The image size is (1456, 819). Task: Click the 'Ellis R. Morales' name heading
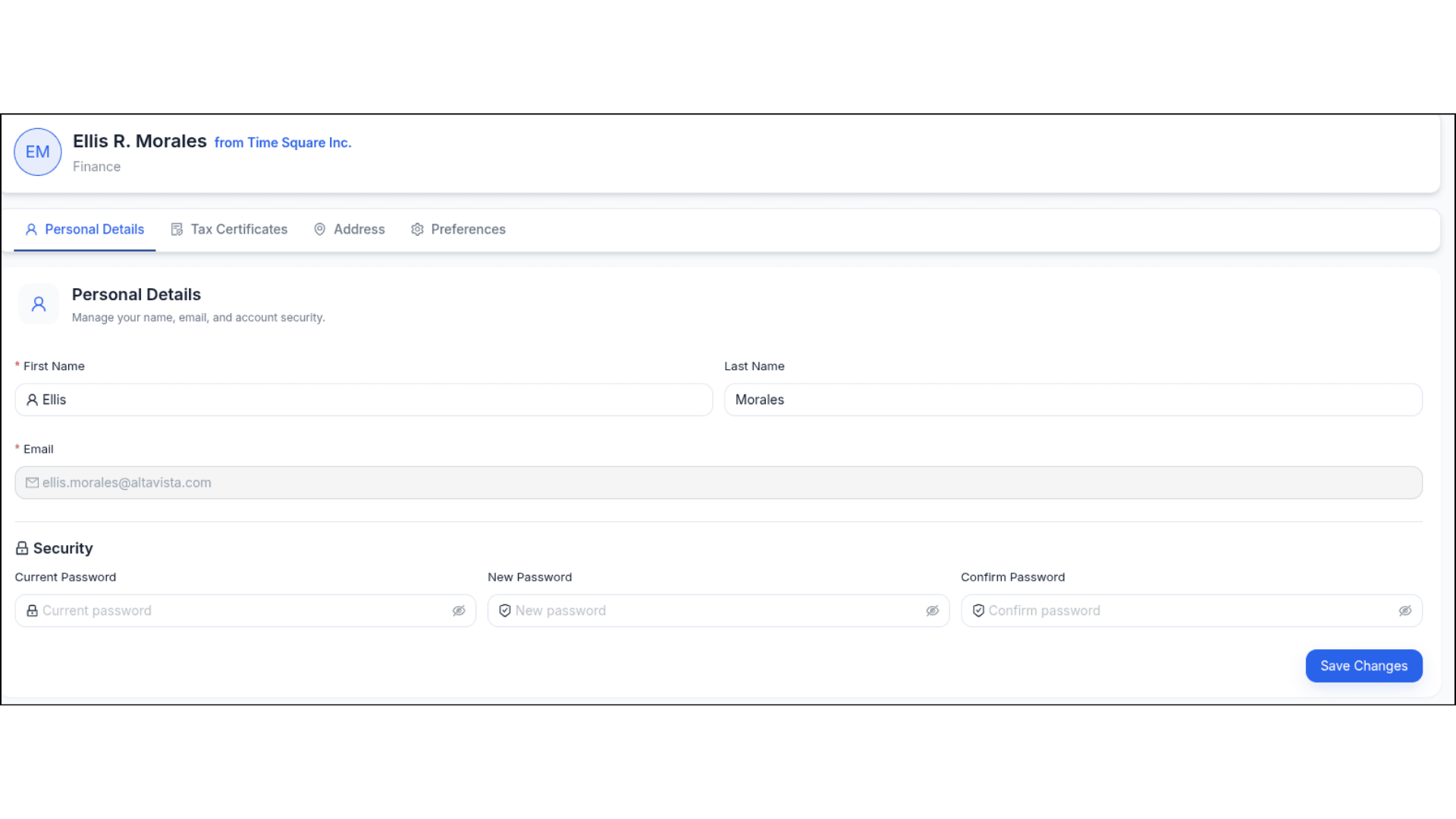coord(140,141)
